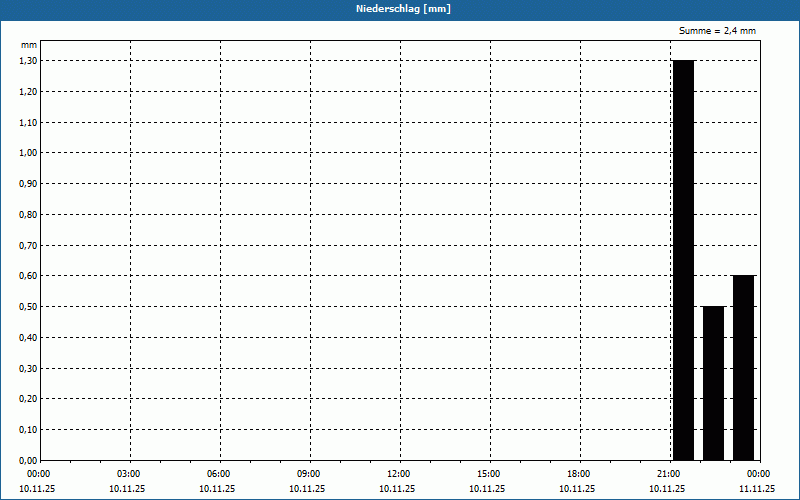Click the 11.11.25 date label
800x500 pixels.
tap(757, 489)
